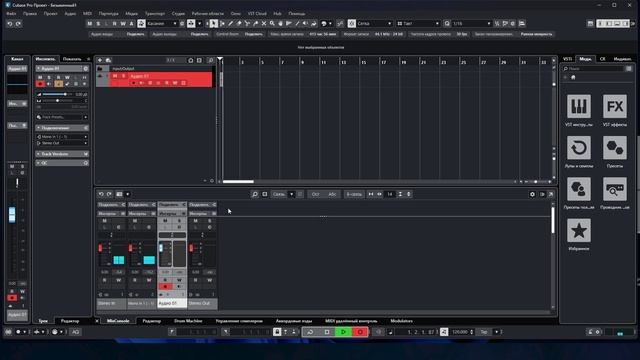Click the Inspector volume slider
This screenshot has height=360, width=640.
tap(58, 94)
